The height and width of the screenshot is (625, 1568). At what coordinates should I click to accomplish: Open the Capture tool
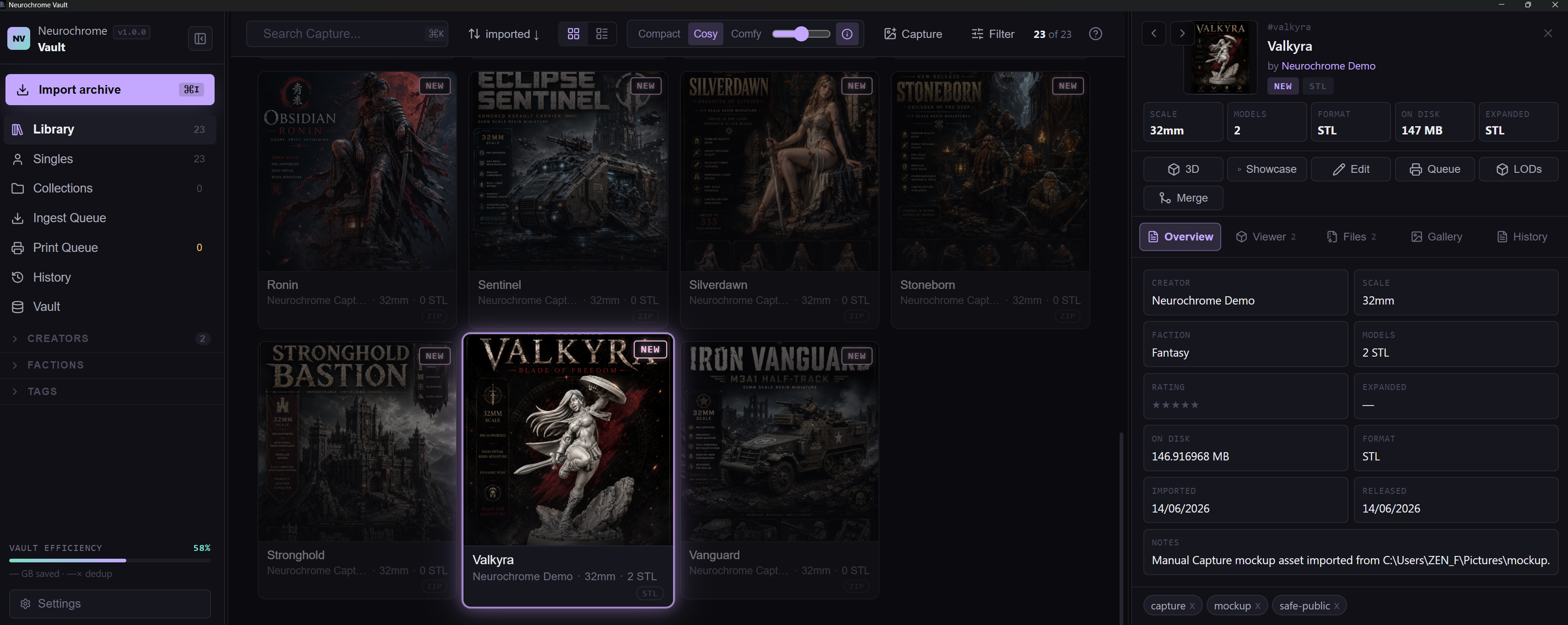coord(912,34)
